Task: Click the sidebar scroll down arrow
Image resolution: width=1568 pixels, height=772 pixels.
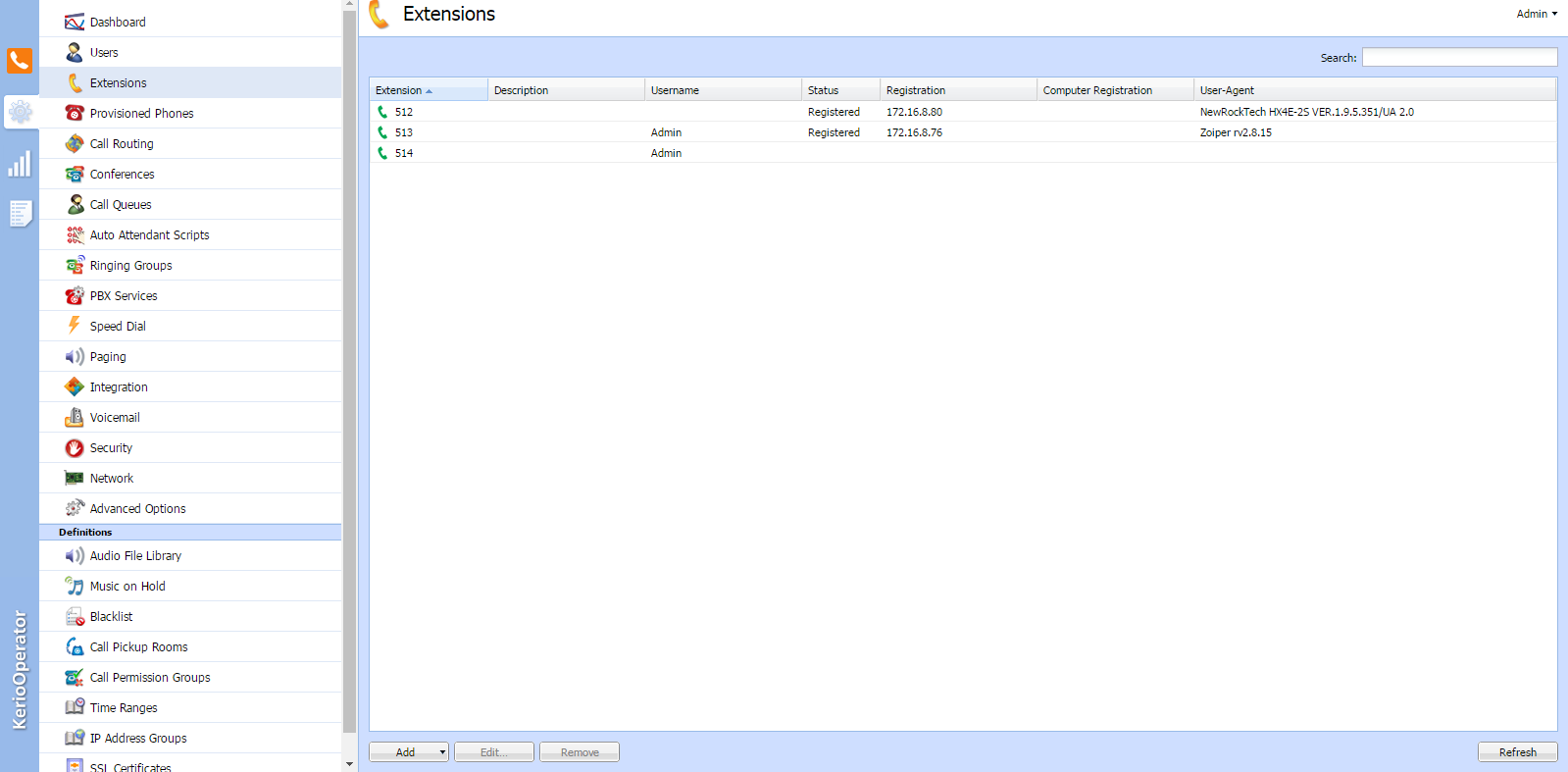Action: [350, 764]
